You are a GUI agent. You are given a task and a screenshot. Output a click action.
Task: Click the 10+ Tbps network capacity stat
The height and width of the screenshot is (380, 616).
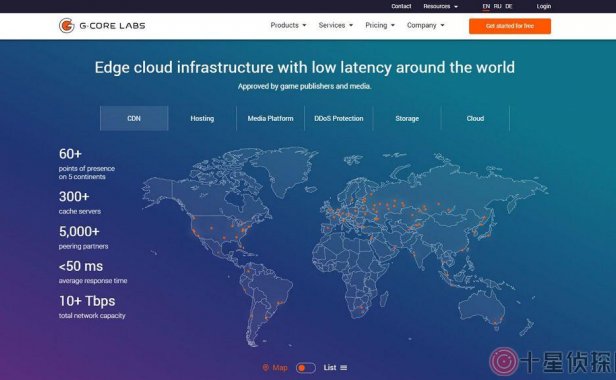click(92, 307)
